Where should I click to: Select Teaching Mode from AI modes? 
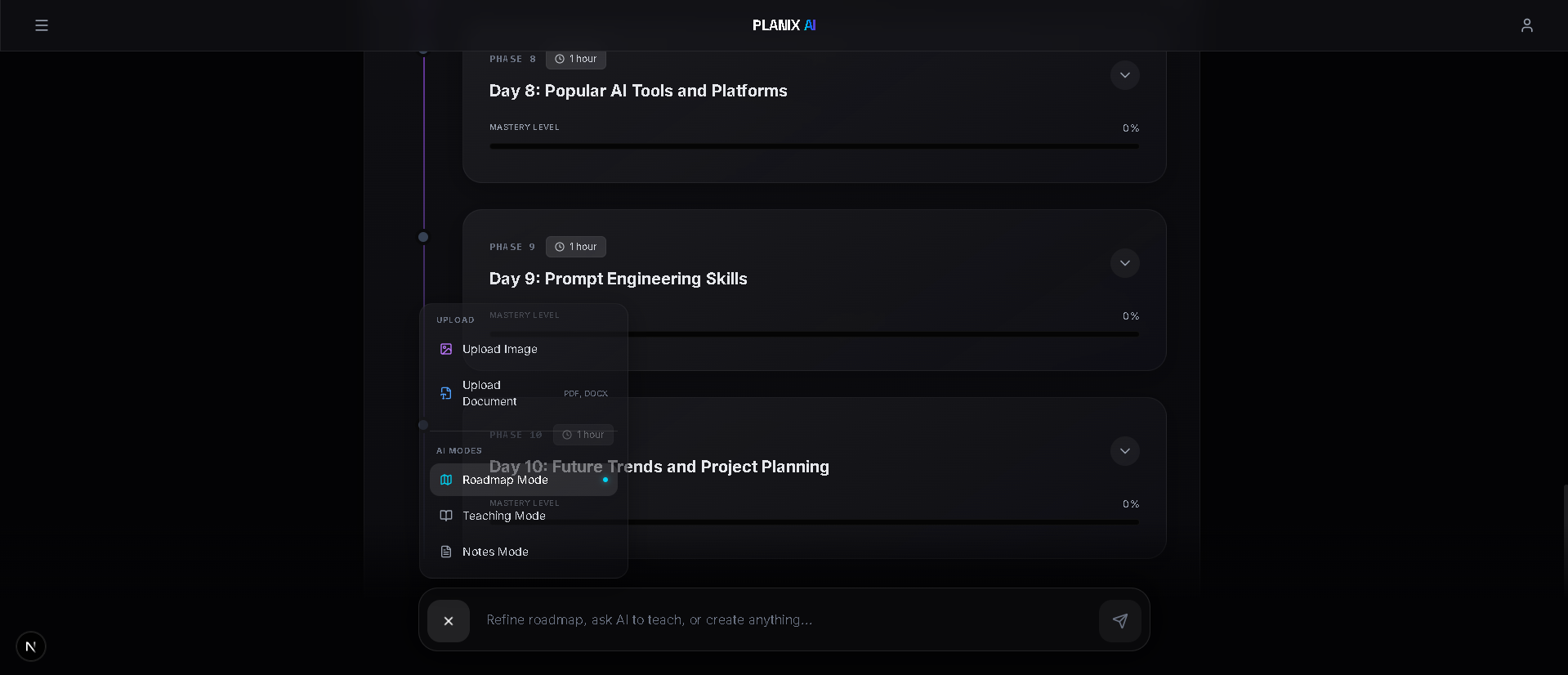point(504,516)
